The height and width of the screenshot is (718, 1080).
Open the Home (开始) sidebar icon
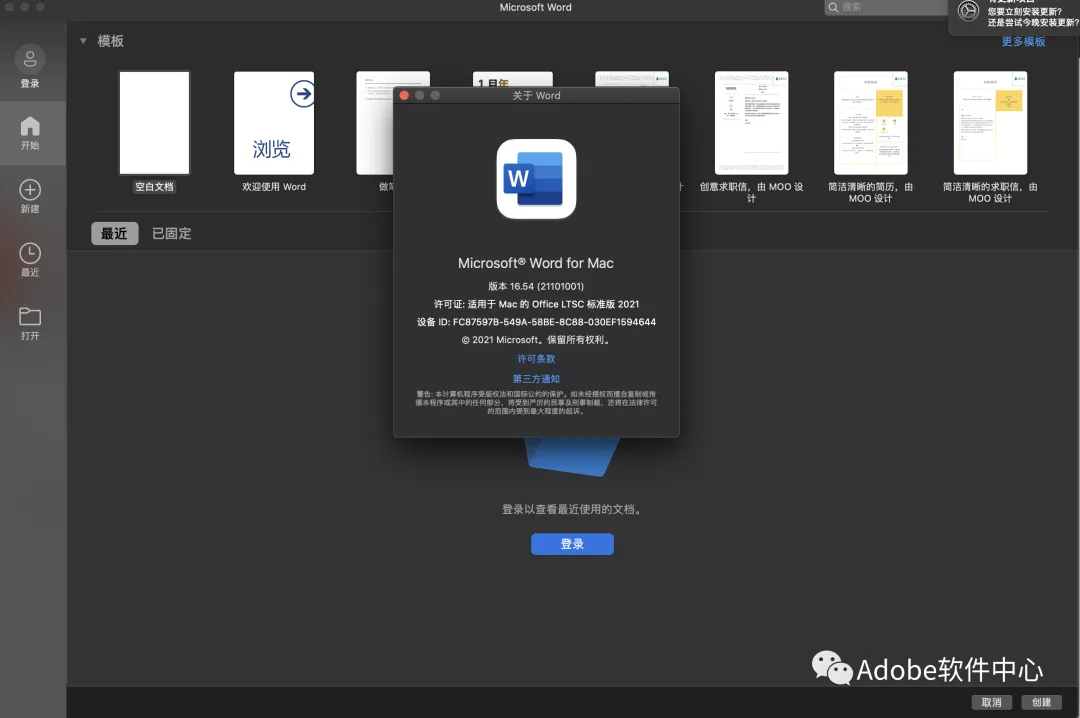pyautogui.click(x=30, y=127)
